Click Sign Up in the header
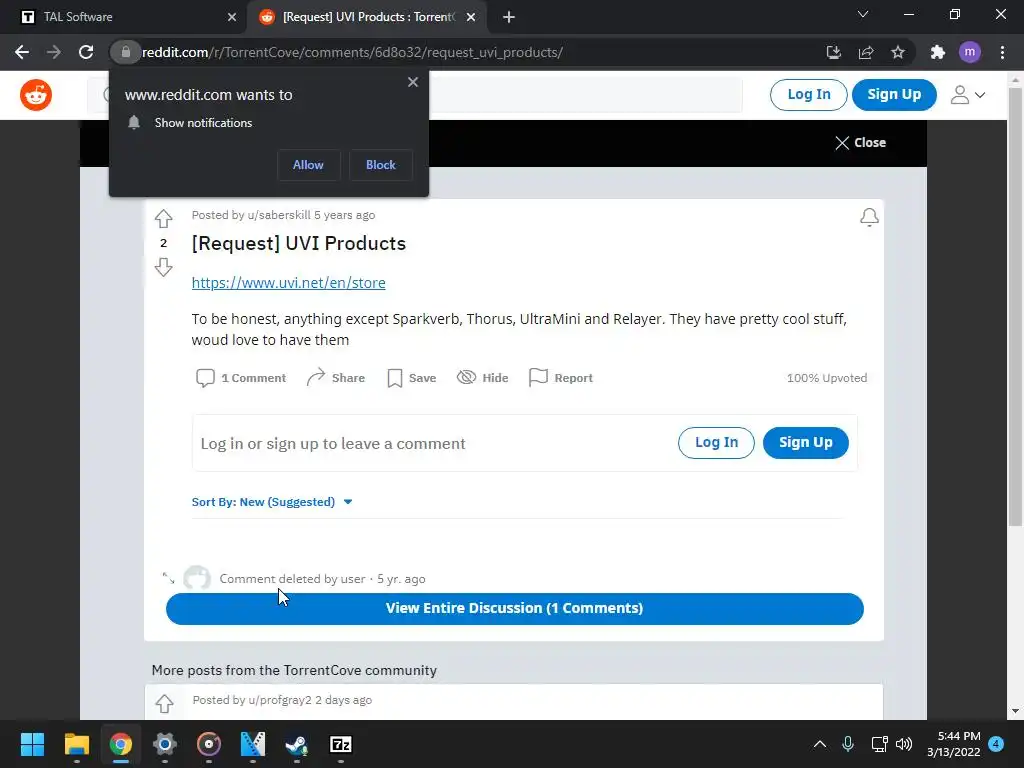Screen dimensions: 1024x768 (x=894, y=95)
